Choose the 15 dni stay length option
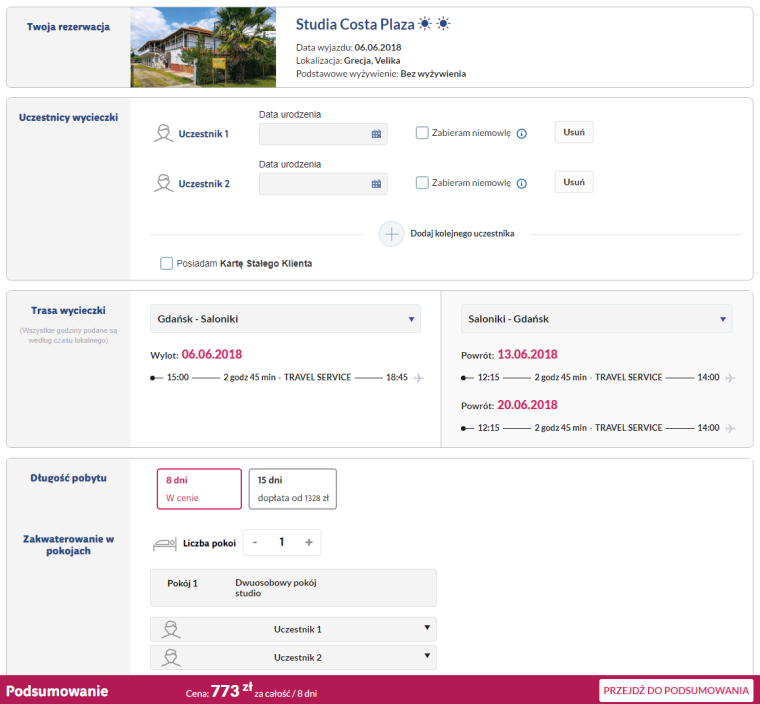The width and height of the screenshot is (760, 704). point(292,489)
